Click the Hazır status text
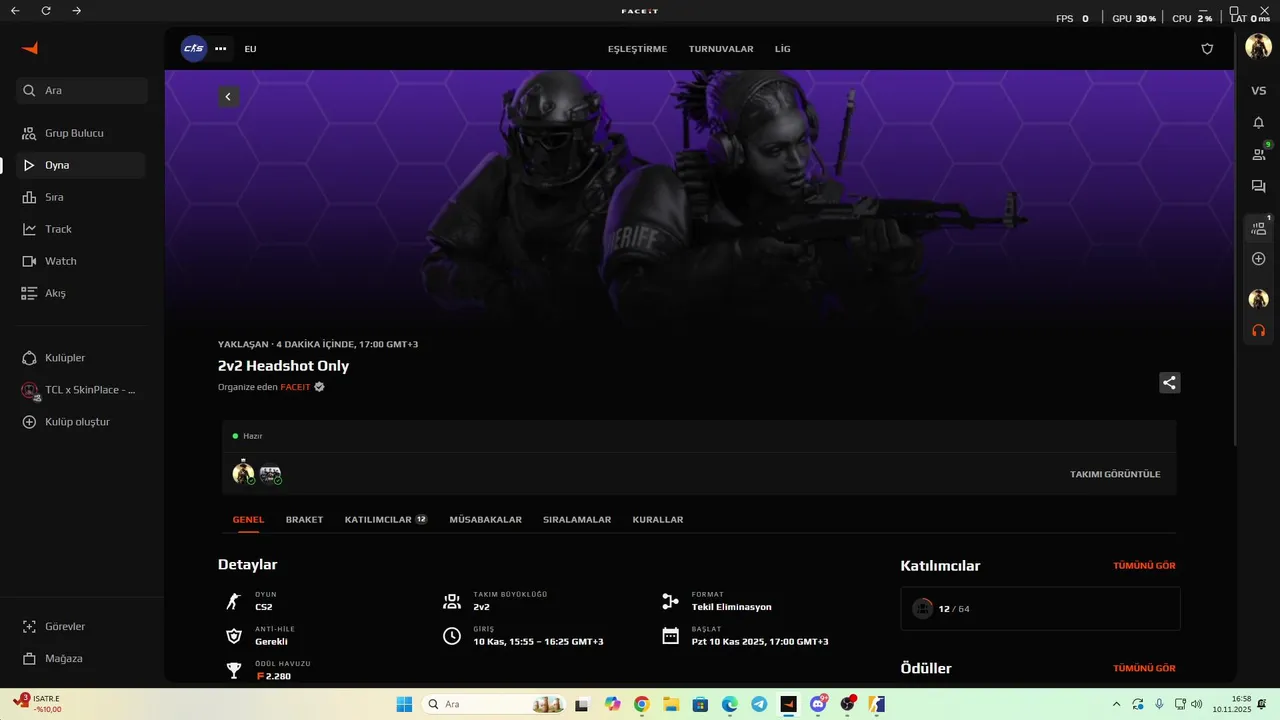The width and height of the screenshot is (1280, 720). [x=252, y=436]
